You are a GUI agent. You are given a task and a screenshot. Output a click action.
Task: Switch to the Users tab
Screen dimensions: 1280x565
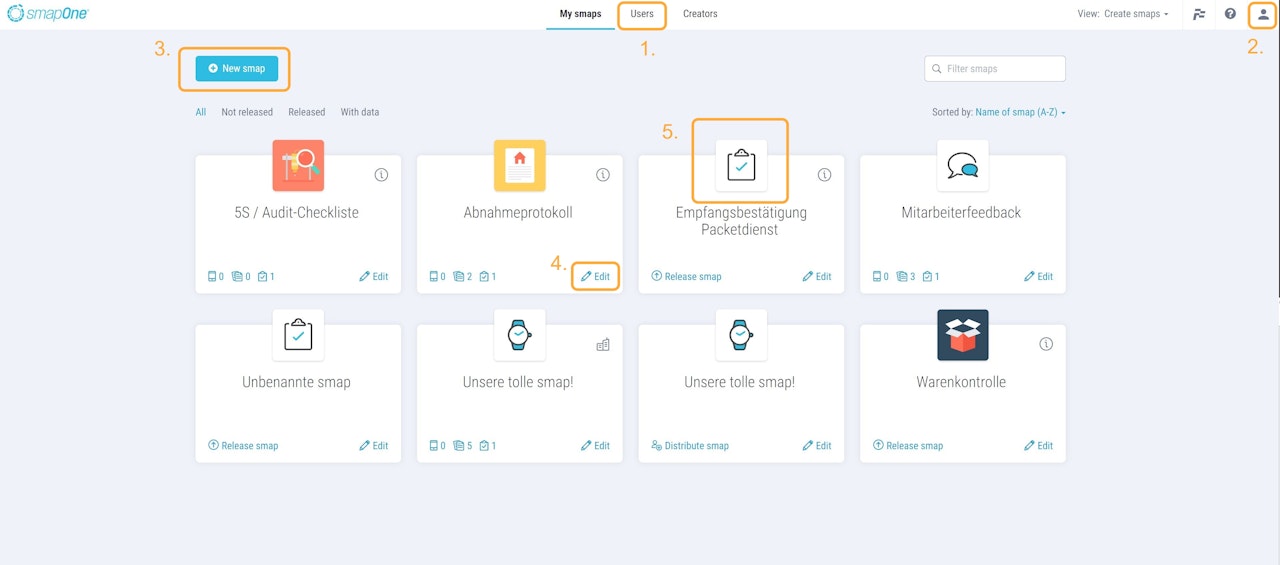pyautogui.click(x=642, y=14)
